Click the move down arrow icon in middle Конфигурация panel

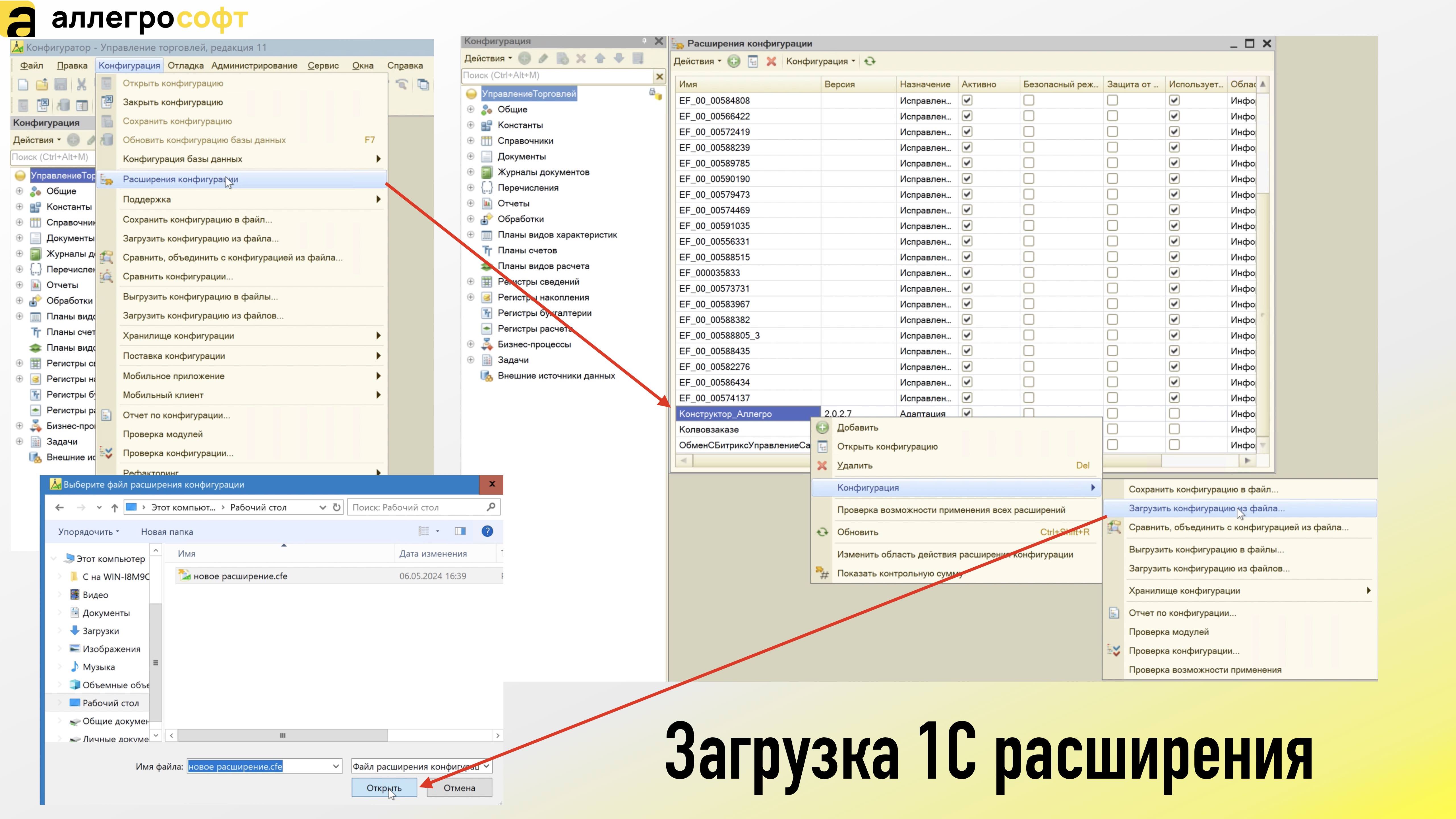tap(619, 58)
